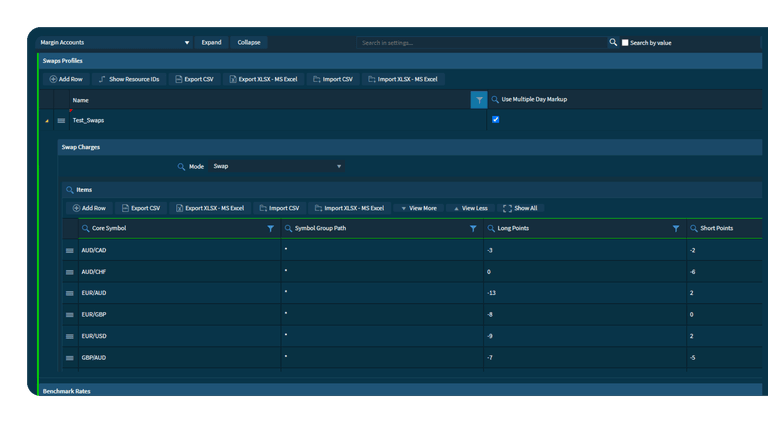The width and height of the screenshot is (768, 421).
Task: Select the EUR/USD core symbol cell
Action: (179, 336)
